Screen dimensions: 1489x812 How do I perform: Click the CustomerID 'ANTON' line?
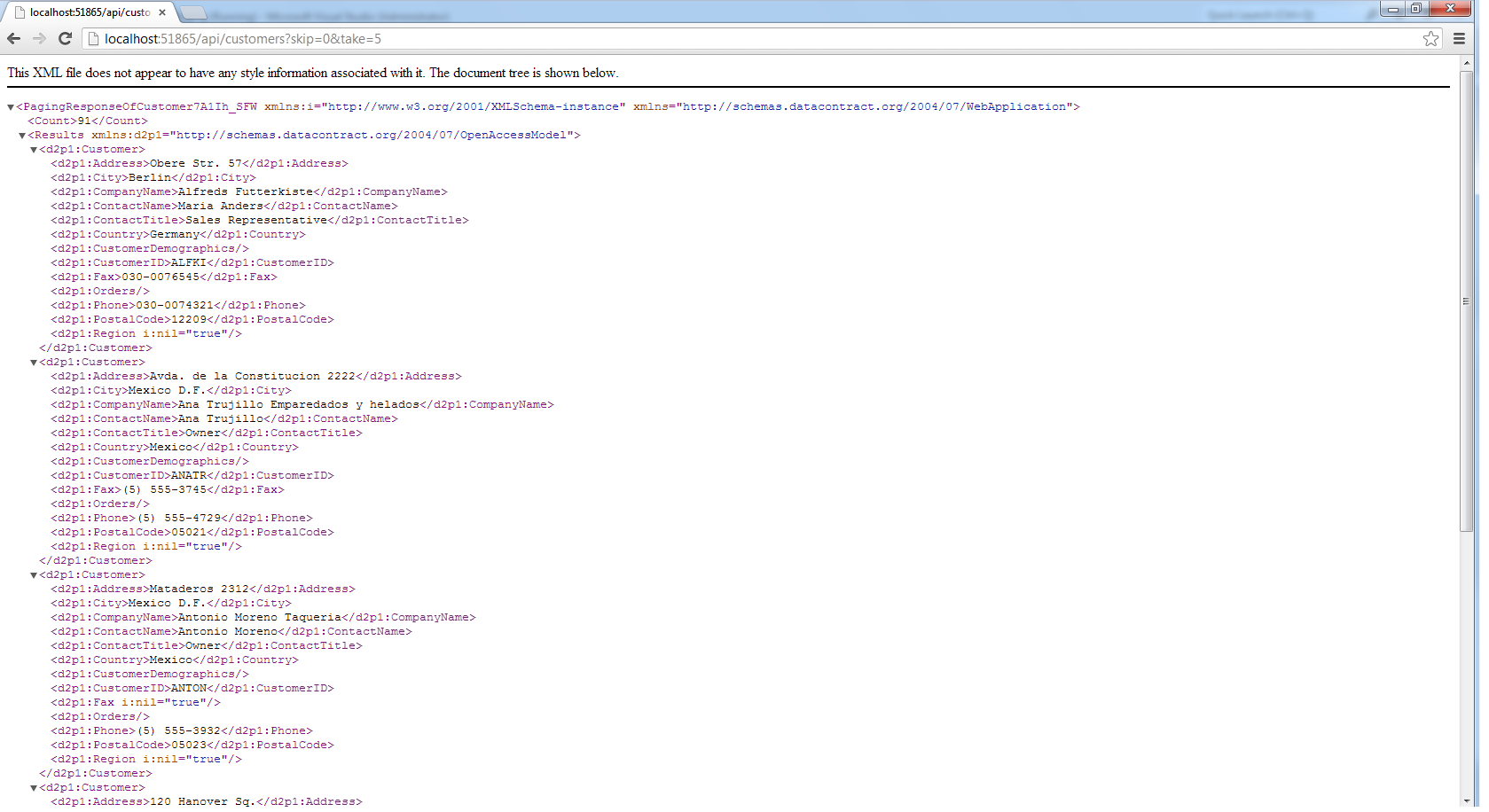point(192,689)
